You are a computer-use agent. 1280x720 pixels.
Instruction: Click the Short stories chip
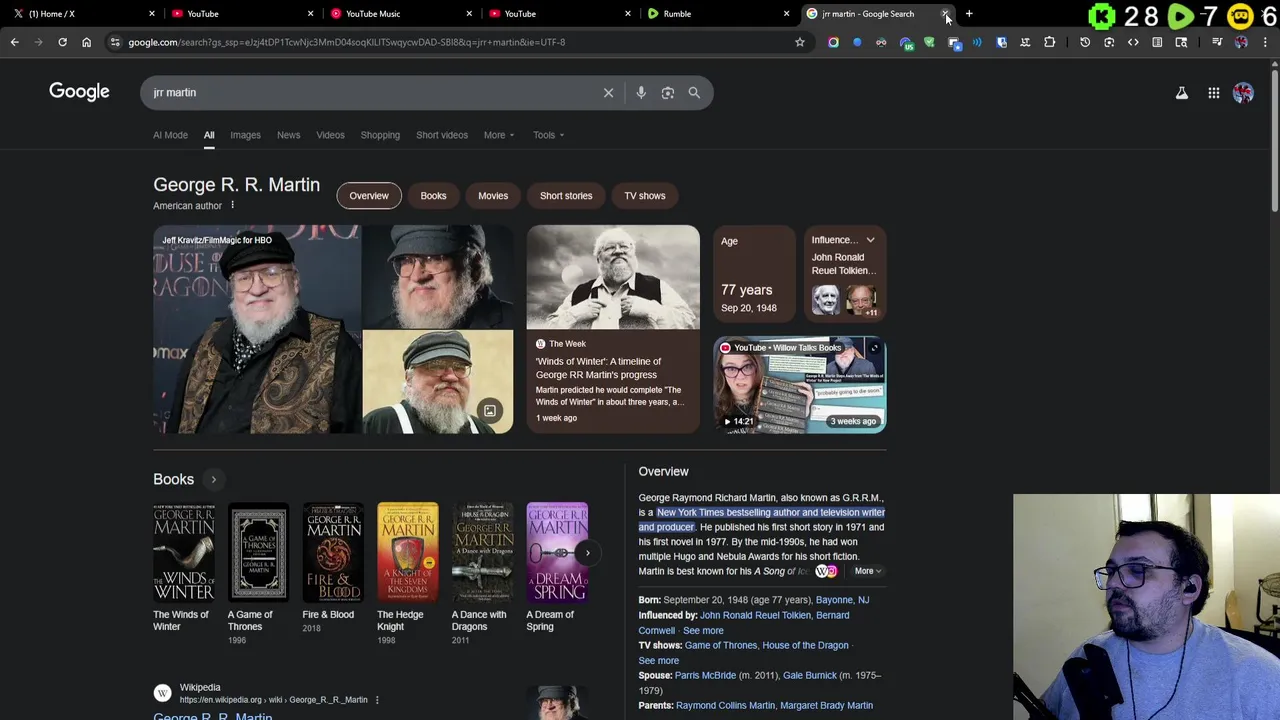click(x=566, y=196)
